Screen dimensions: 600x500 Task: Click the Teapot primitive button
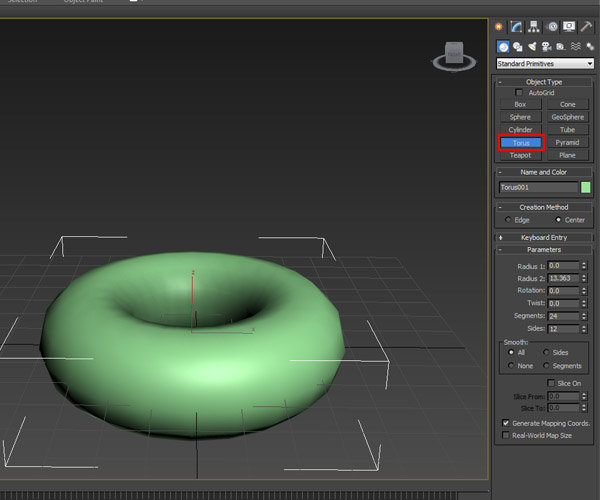tap(520, 155)
